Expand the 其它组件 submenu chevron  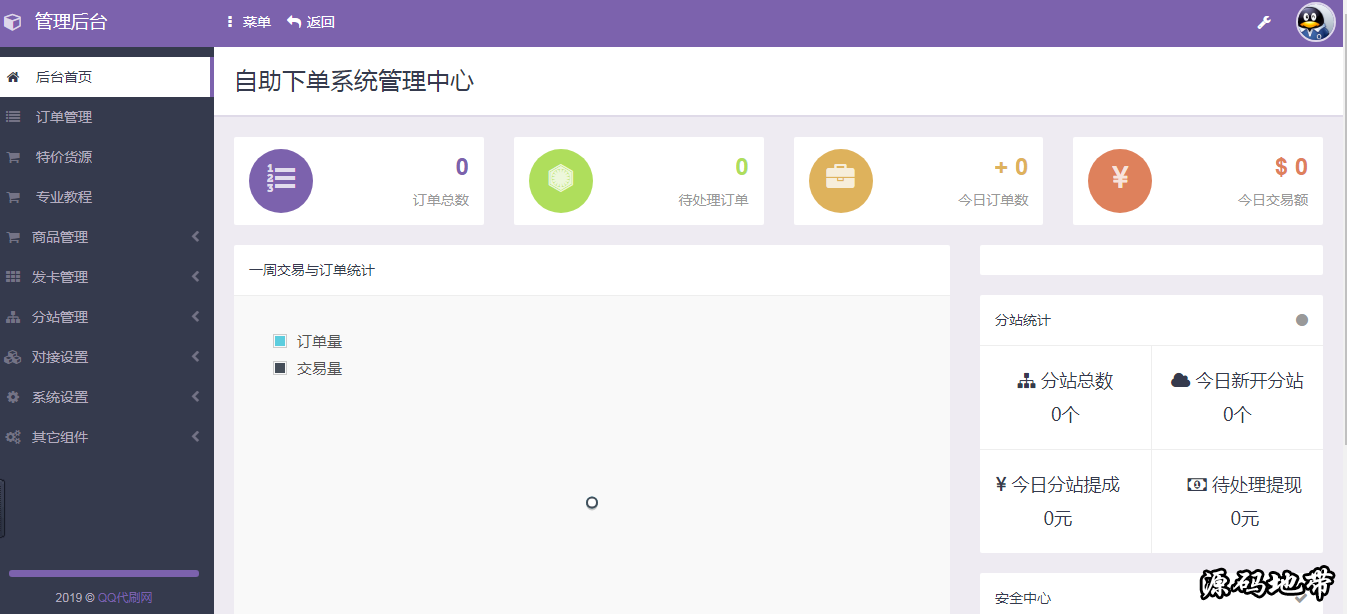[x=196, y=437]
